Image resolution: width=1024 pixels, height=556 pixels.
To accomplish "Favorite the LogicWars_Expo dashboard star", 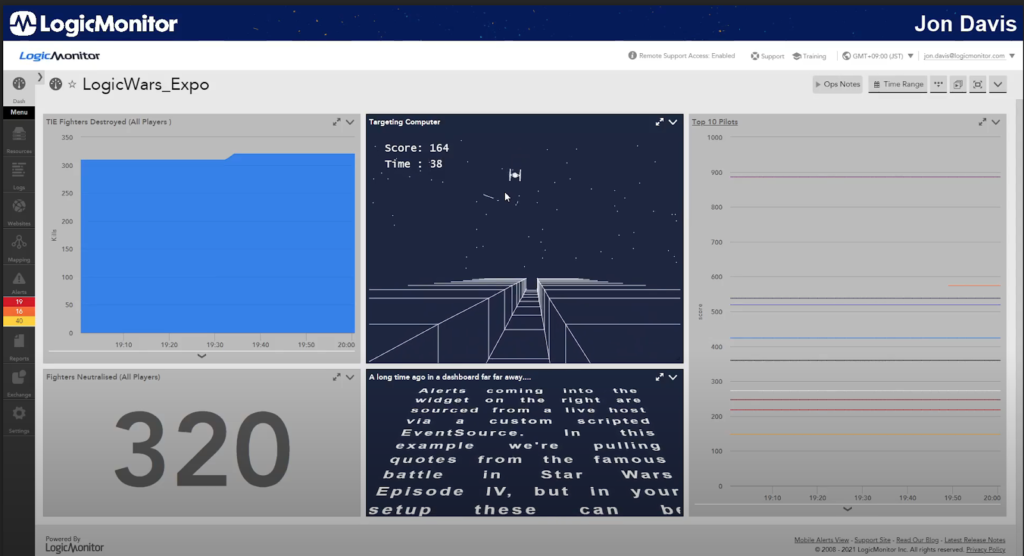I will tap(72, 84).
